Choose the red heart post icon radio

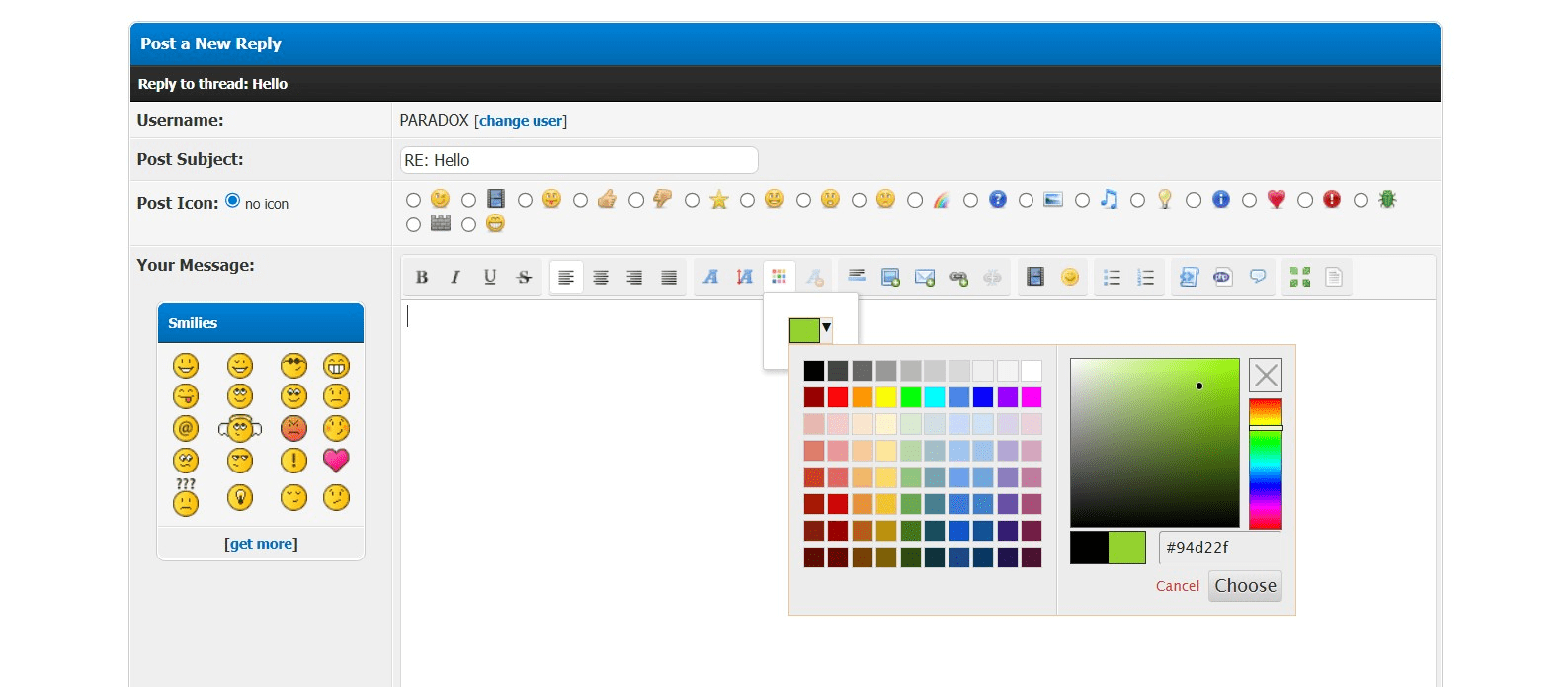1249,201
